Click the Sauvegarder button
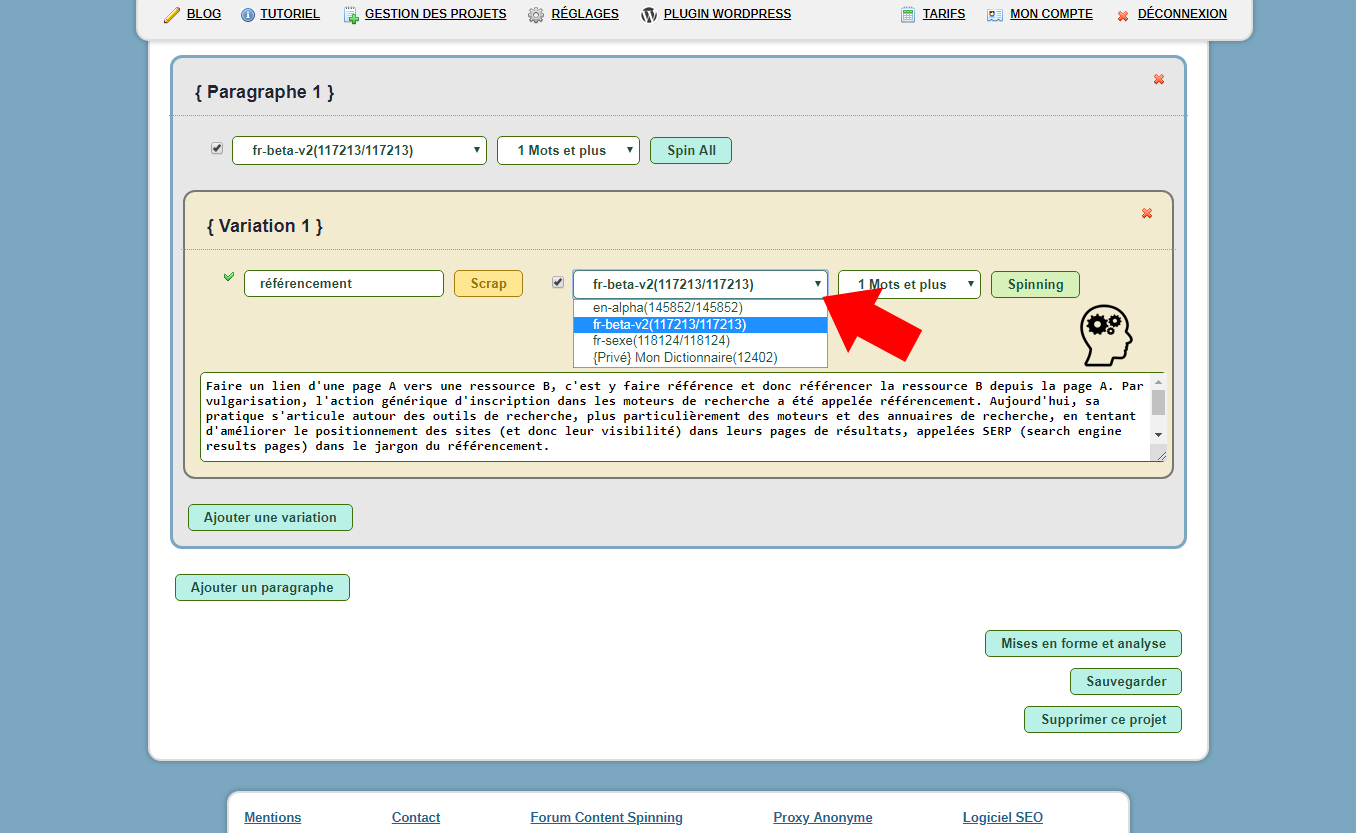The width and height of the screenshot is (1356, 833). click(x=1126, y=681)
